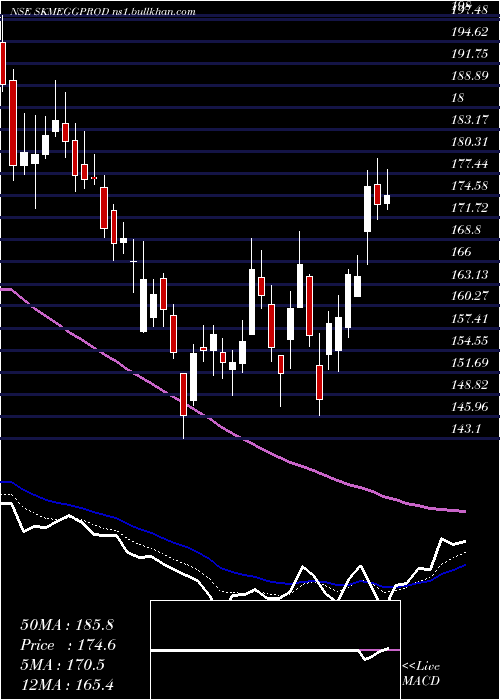Image resolution: width=500 pixels, height=700 pixels.
Task: Click the 148.82 price axis label
Action: (470, 384)
